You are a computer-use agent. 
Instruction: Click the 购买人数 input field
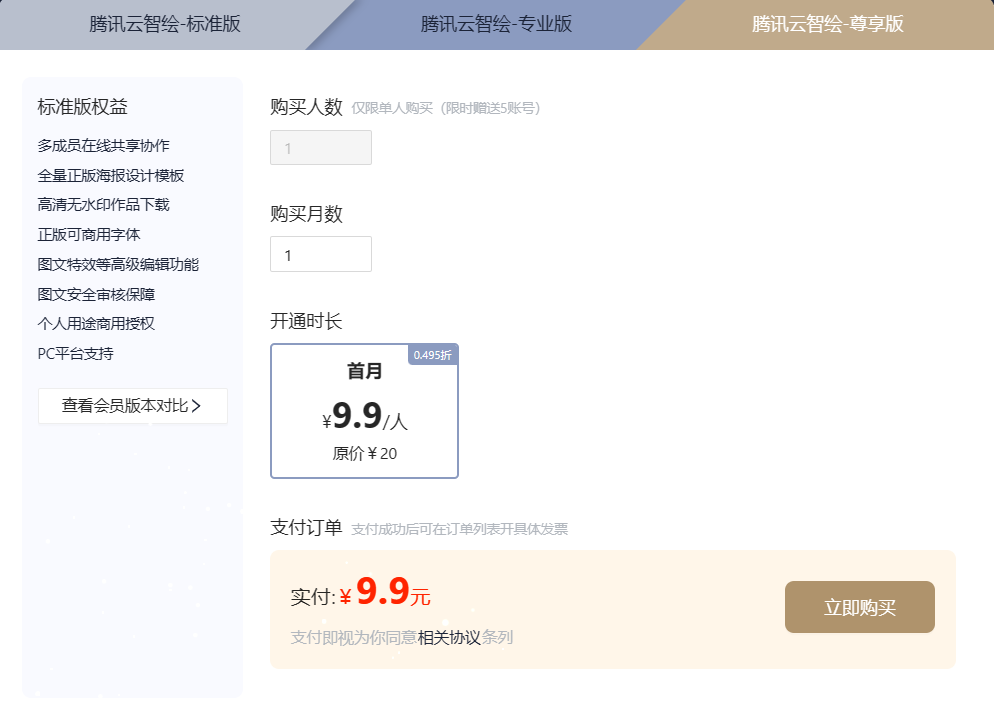point(321,148)
